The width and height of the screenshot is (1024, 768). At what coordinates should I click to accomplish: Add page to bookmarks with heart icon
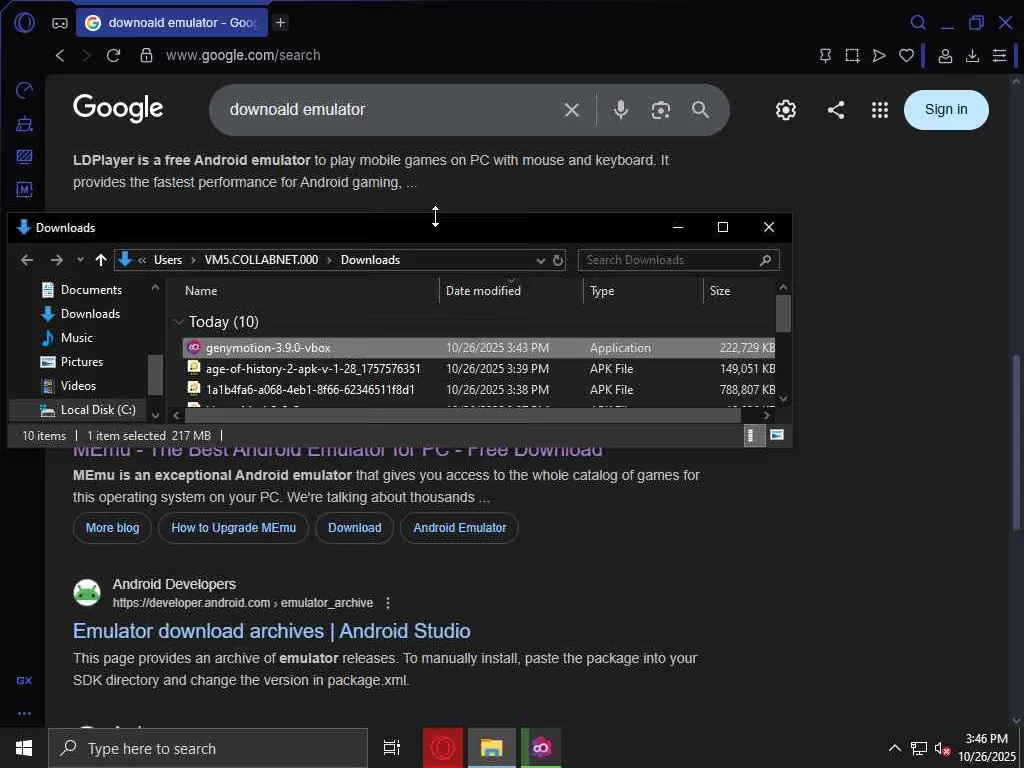tap(906, 56)
